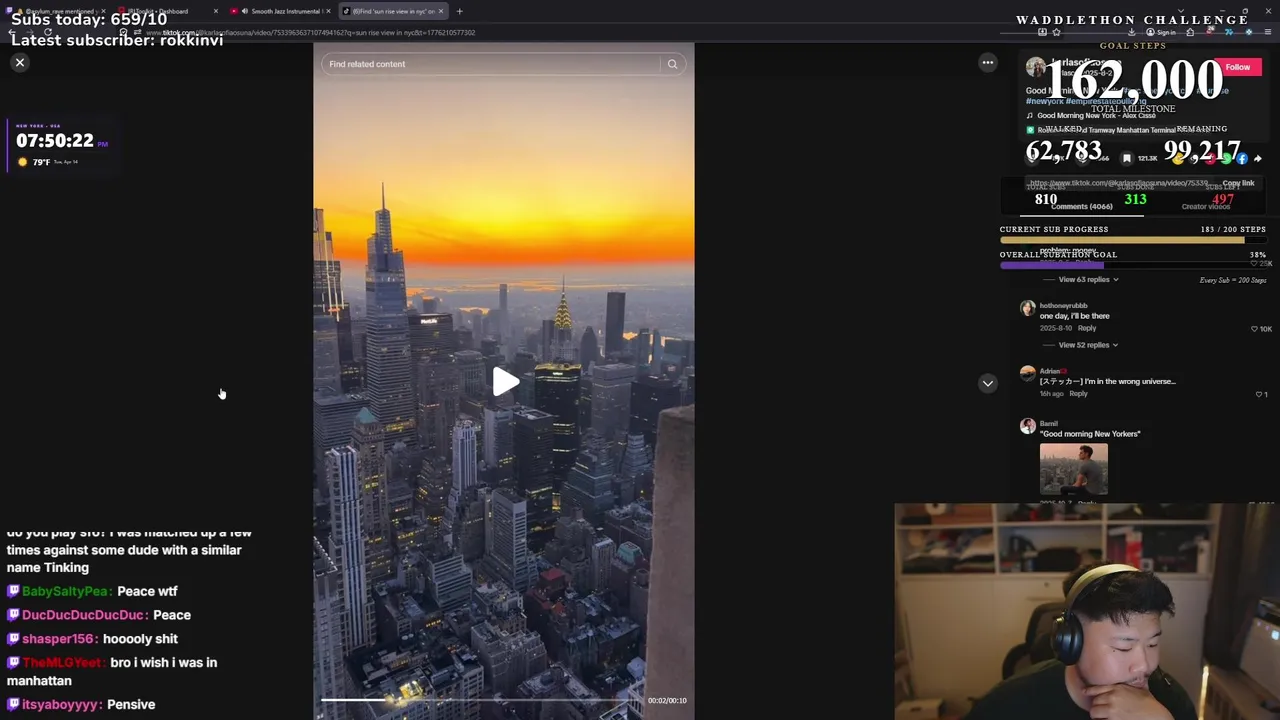Switch to the Creator videos tab
This screenshot has width=1280, height=720.
[x=1206, y=206]
